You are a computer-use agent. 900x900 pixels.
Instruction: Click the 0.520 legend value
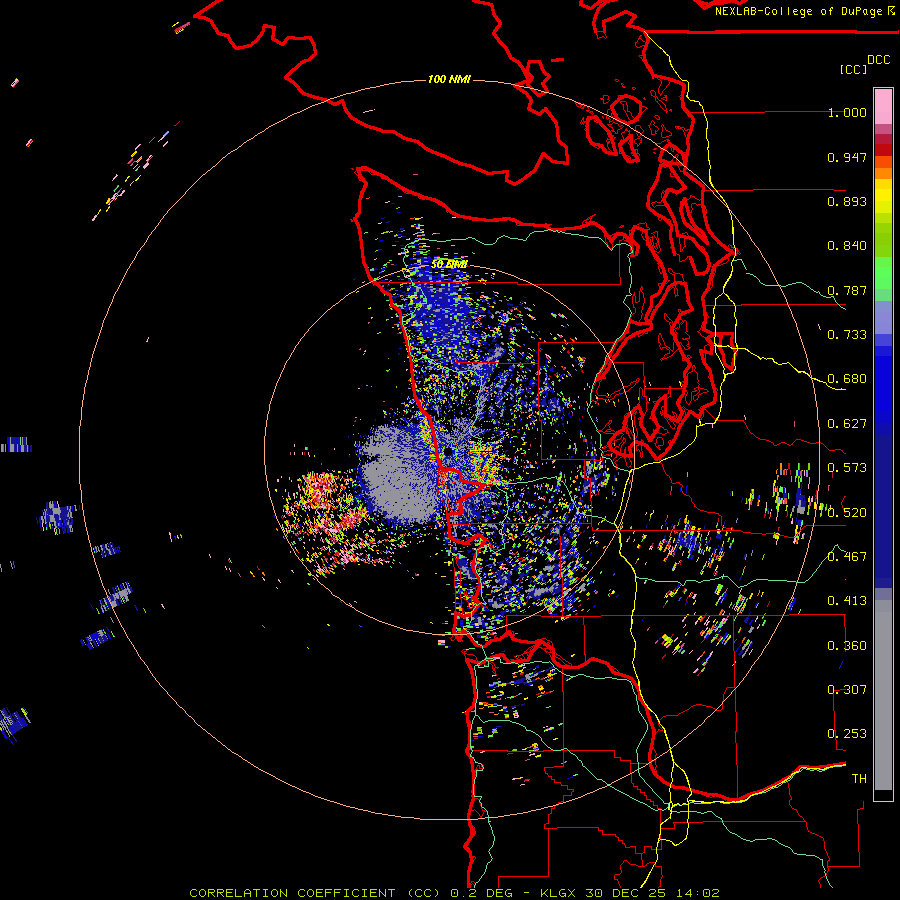pyautogui.click(x=847, y=513)
